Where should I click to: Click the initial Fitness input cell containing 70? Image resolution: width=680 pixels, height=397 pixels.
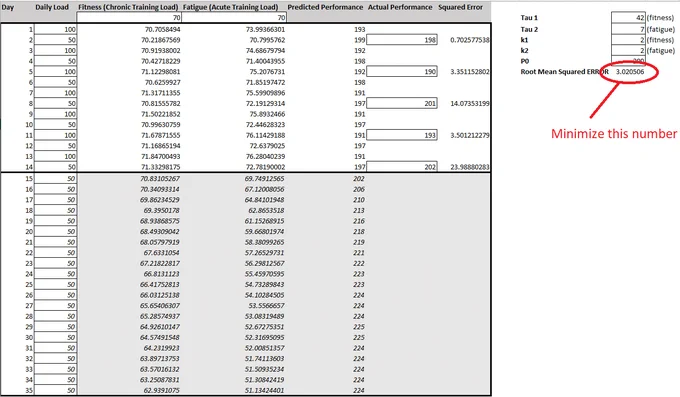pos(129,17)
